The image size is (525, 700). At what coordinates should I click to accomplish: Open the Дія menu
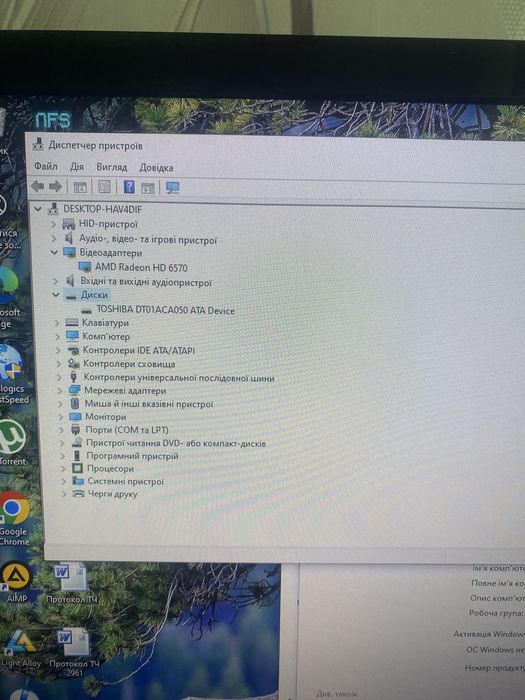pyautogui.click(x=77, y=167)
